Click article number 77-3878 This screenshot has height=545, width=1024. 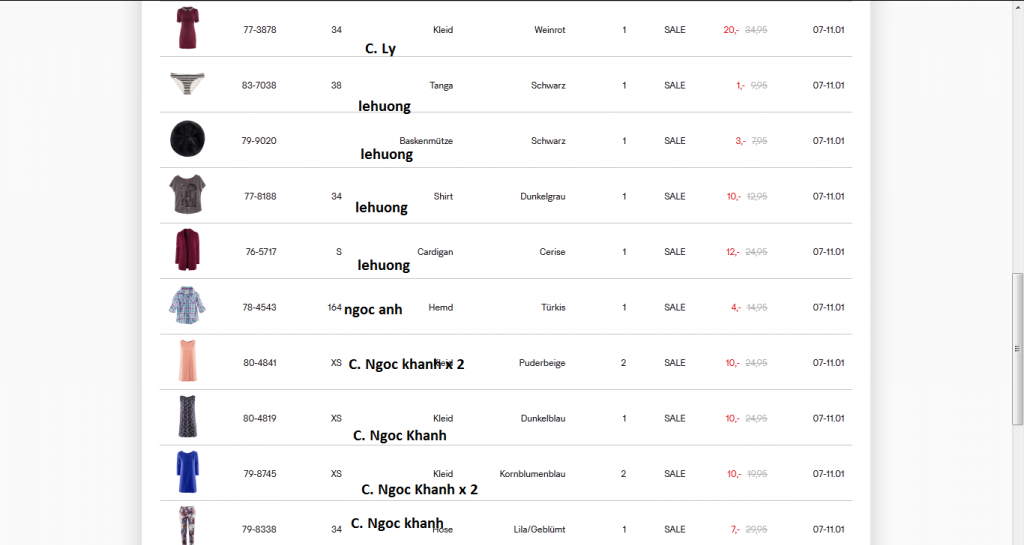coord(259,30)
